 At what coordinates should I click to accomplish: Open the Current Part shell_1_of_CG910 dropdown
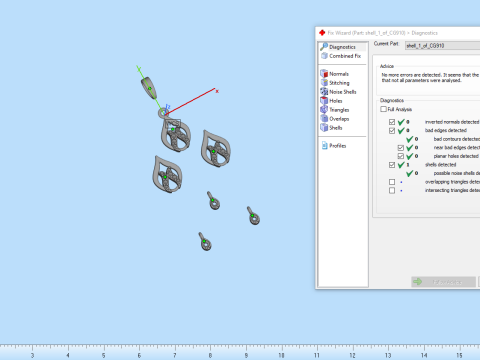click(x=443, y=46)
